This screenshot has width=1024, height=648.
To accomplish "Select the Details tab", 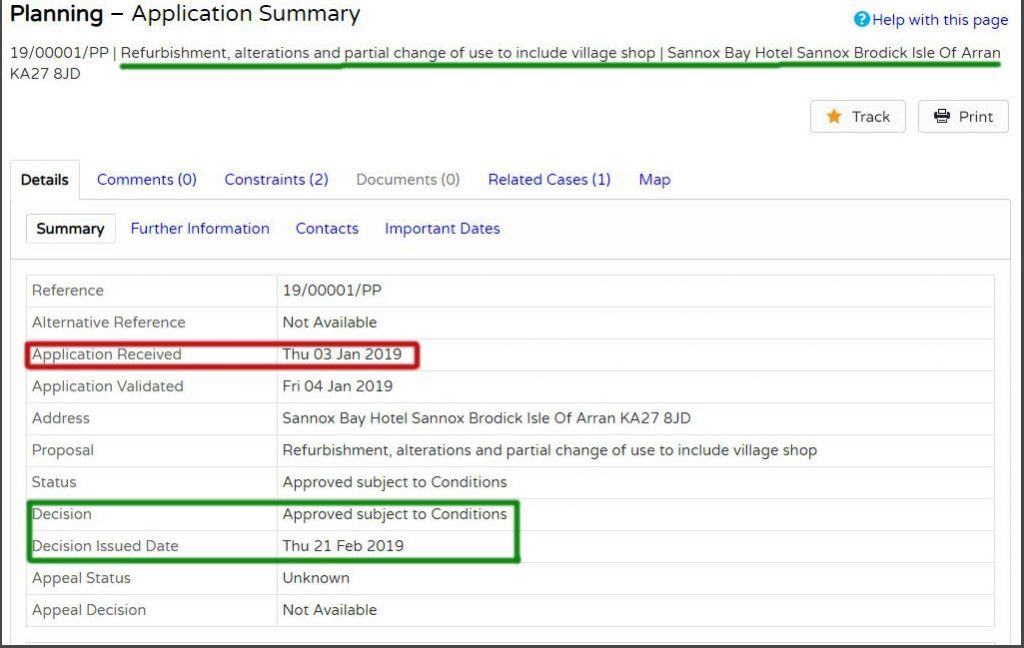I will coord(44,180).
